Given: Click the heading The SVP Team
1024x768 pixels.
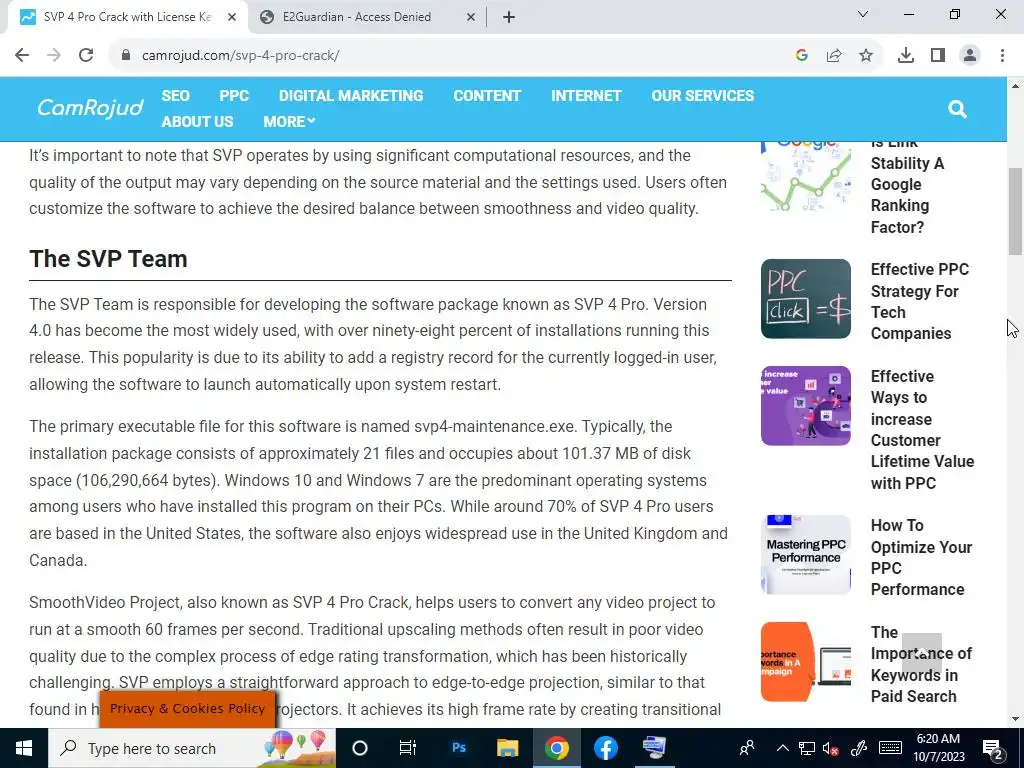Looking at the screenshot, I should point(108,259).
